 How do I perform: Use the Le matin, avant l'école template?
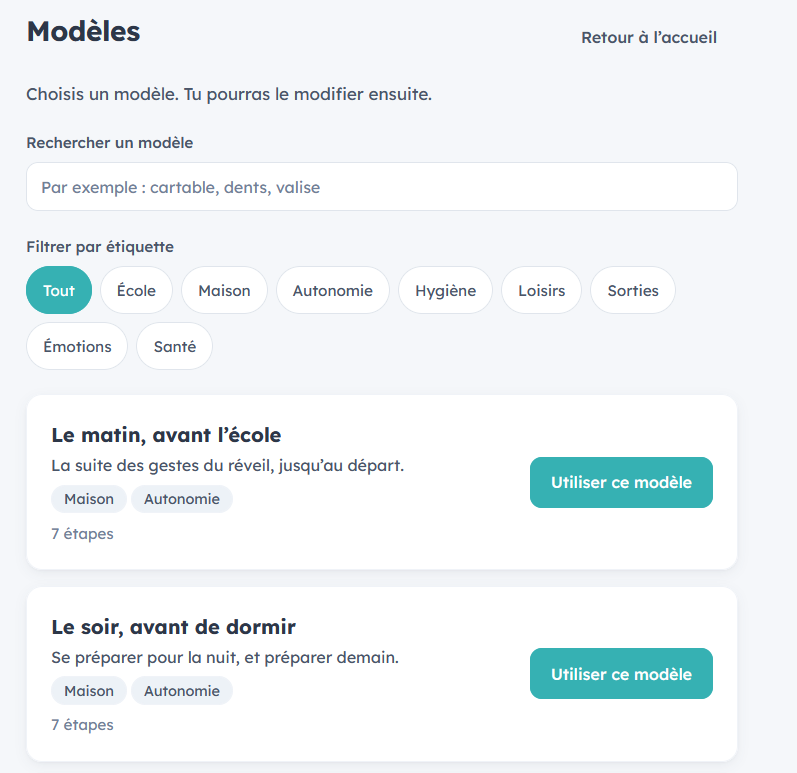621,482
